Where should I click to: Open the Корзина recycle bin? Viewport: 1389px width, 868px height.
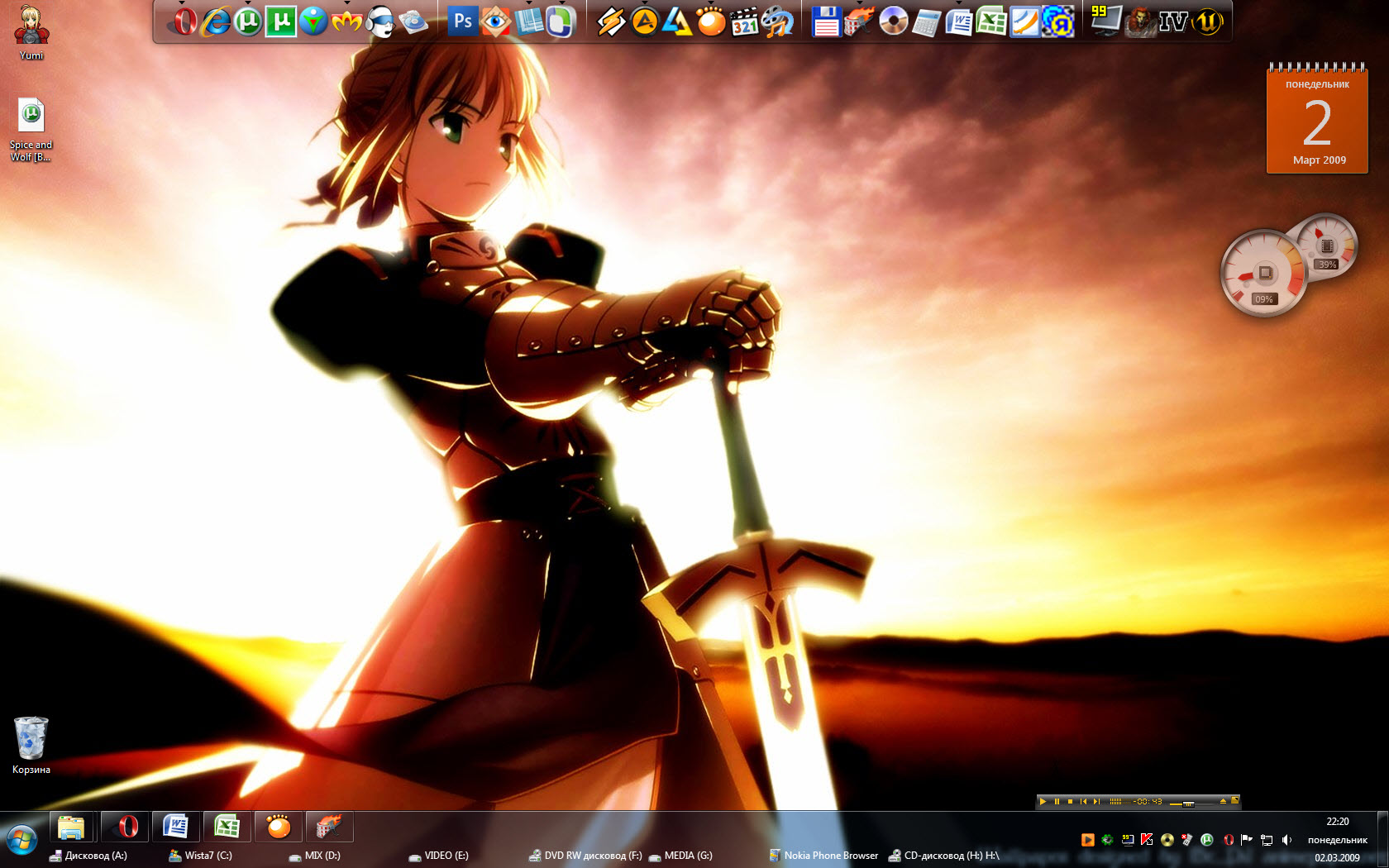click(31, 746)
